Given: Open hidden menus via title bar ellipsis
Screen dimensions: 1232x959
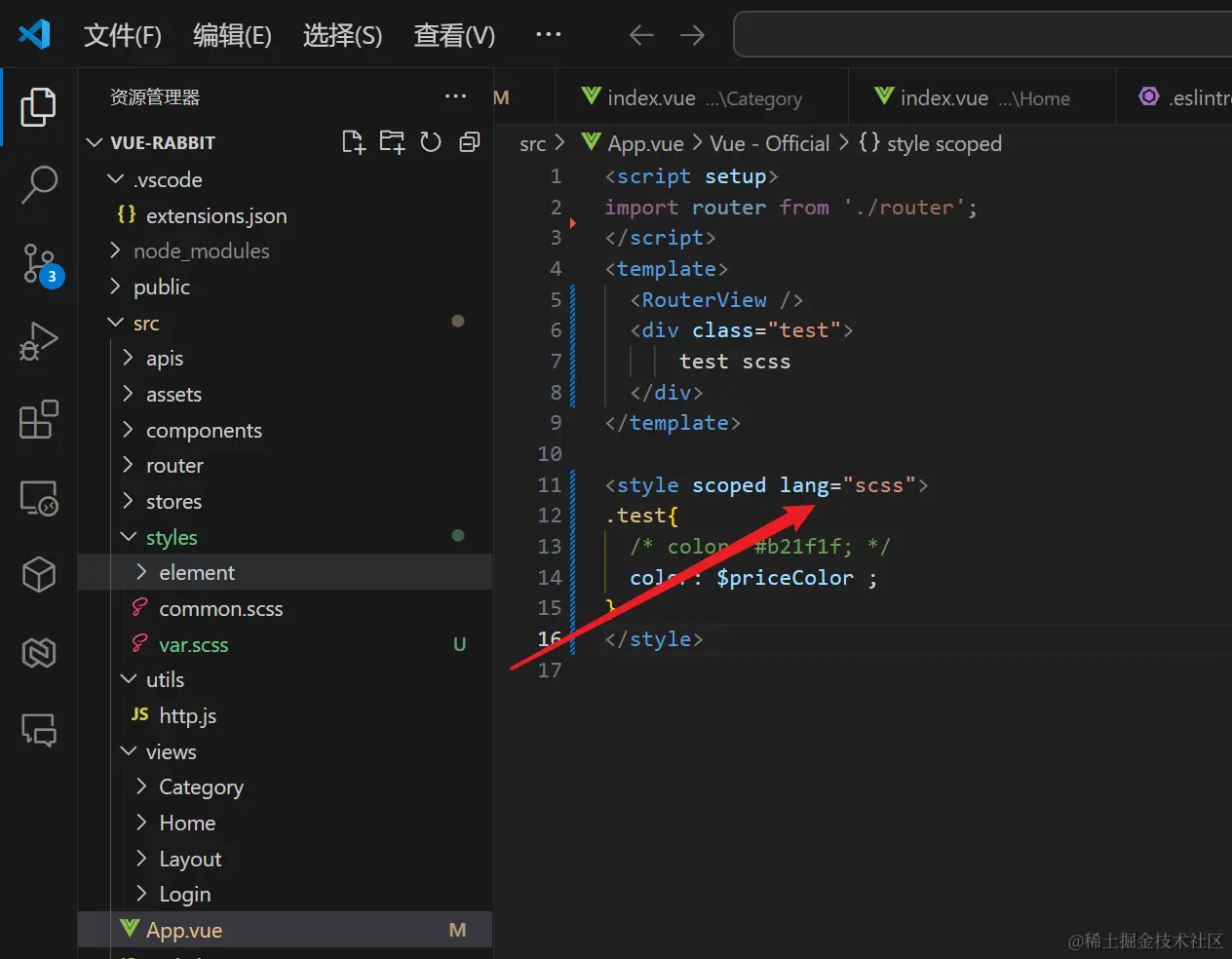Looking at the screenshot, I should [x=549, y=35].
